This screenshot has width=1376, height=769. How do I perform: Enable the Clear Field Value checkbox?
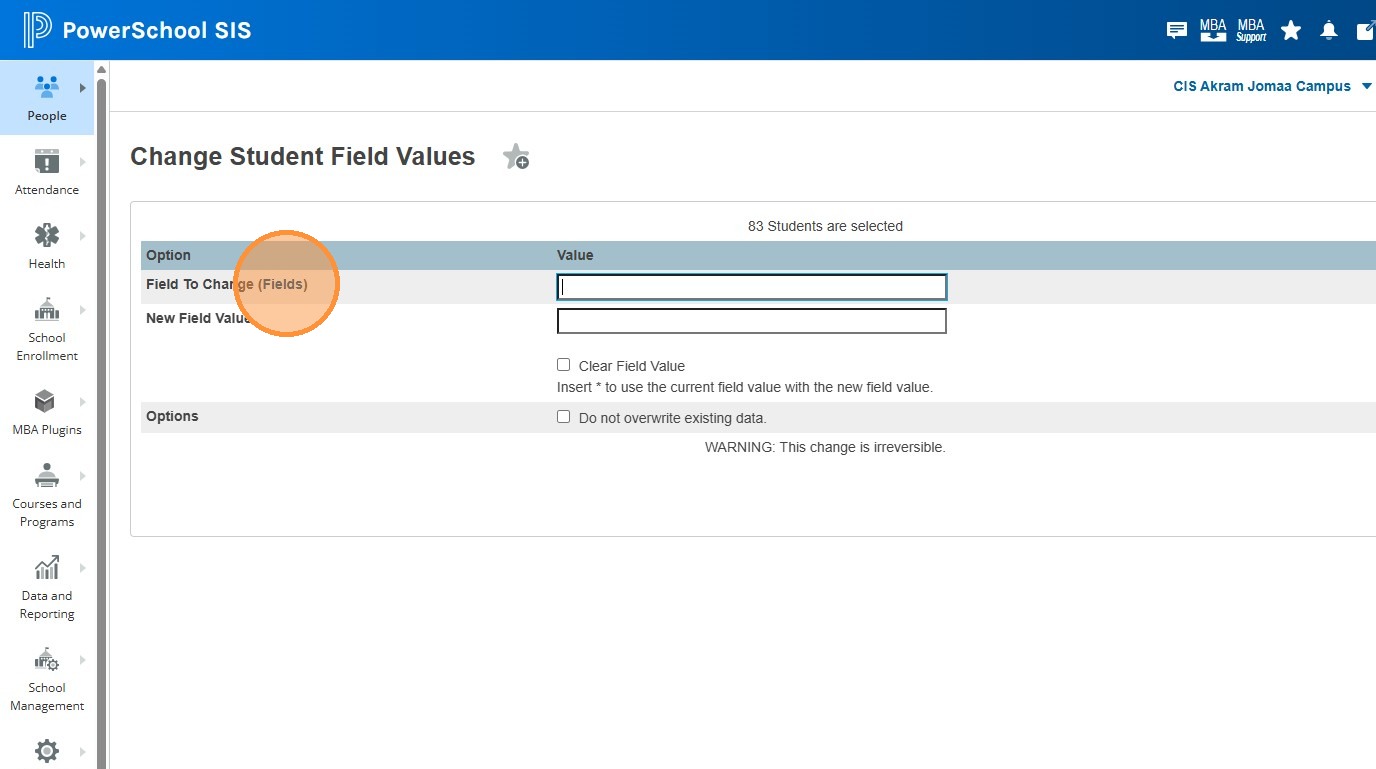[x=564, y=365]
